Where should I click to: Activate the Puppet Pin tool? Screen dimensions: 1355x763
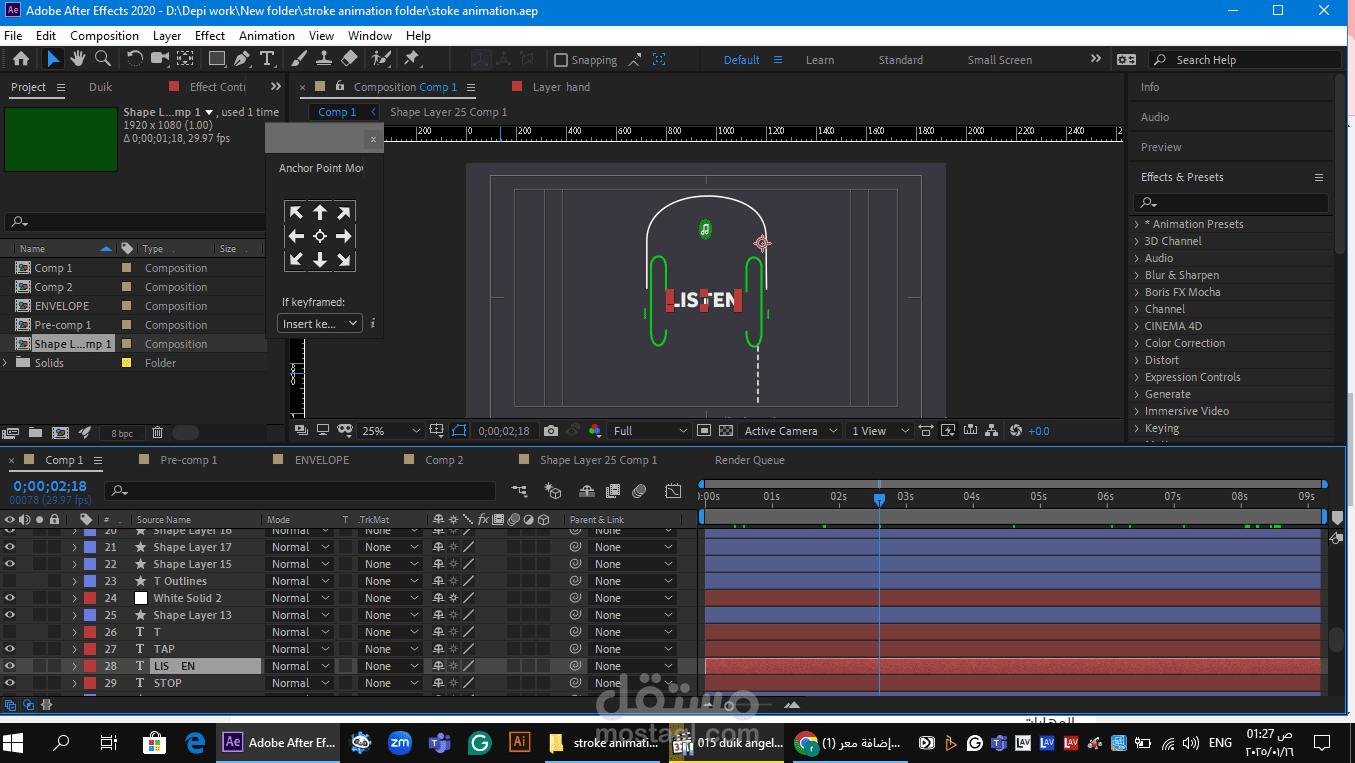point(412,59)
